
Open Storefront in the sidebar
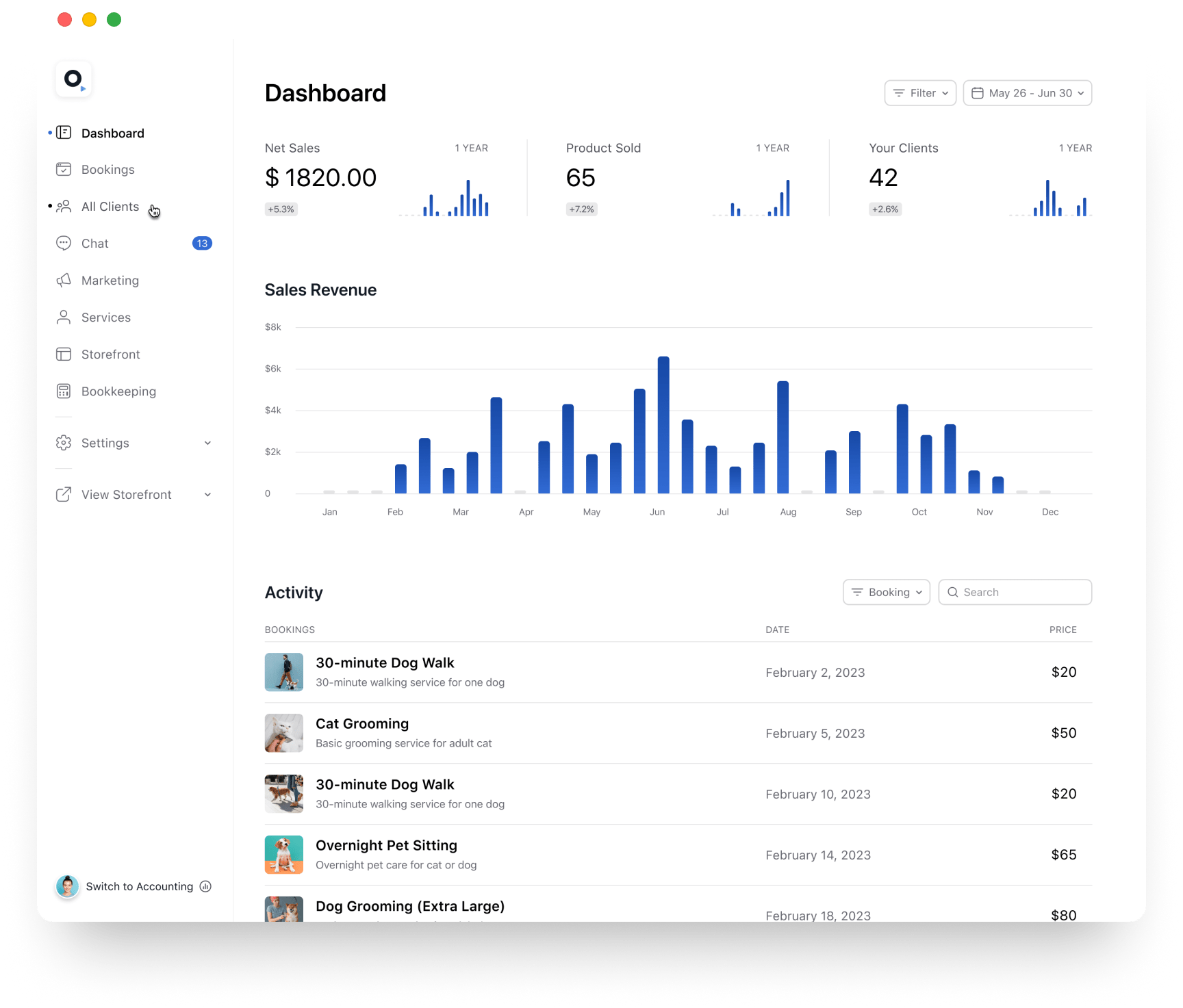tap(111, 354)
